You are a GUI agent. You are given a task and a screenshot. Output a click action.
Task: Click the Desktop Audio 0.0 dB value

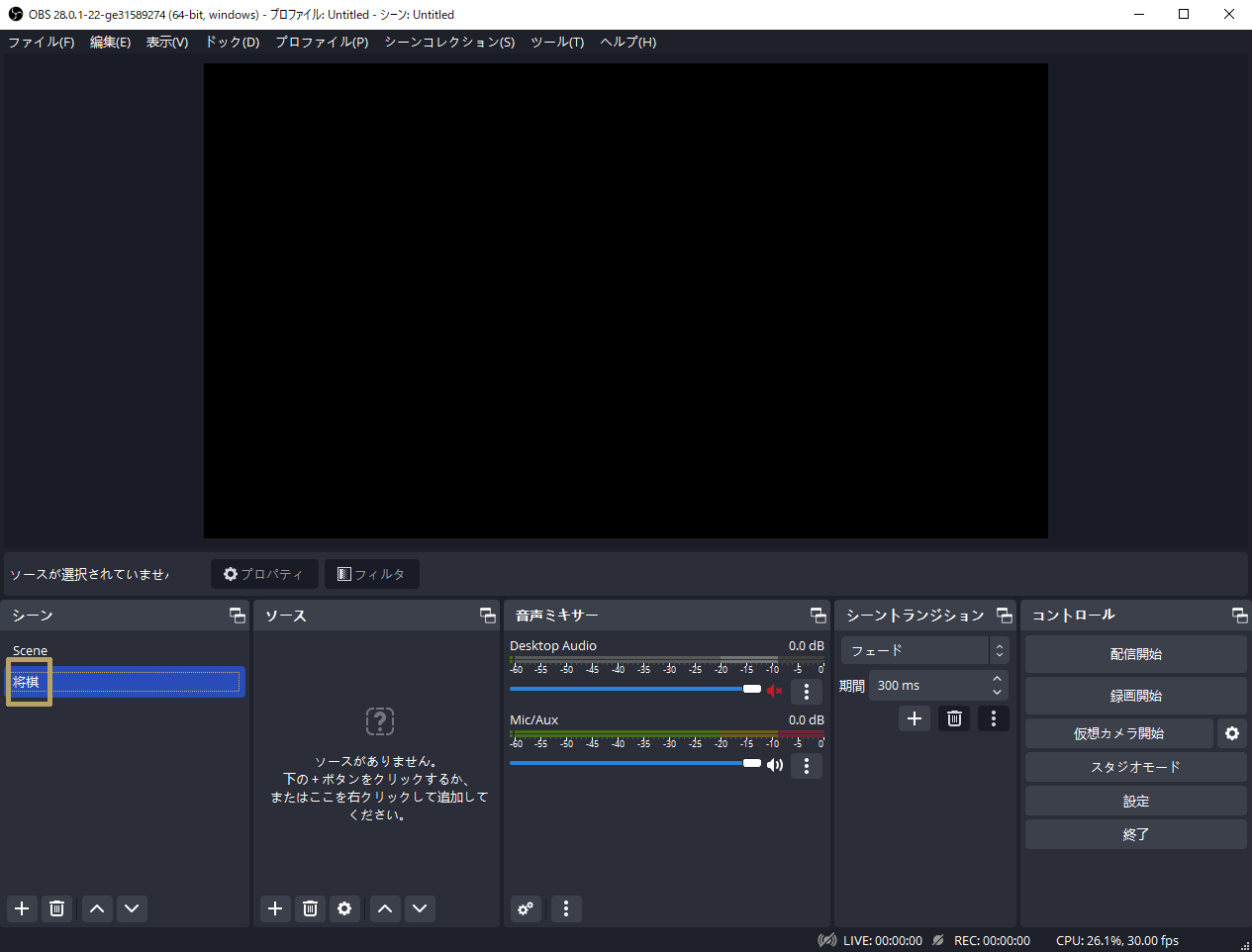pyautogui.click(x=807, y=645)
